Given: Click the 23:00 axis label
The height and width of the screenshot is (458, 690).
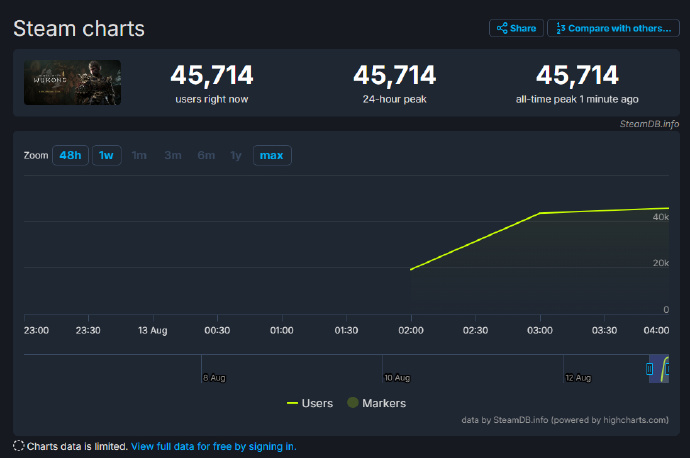Looking at the screenshot, I should pos(37,330).
